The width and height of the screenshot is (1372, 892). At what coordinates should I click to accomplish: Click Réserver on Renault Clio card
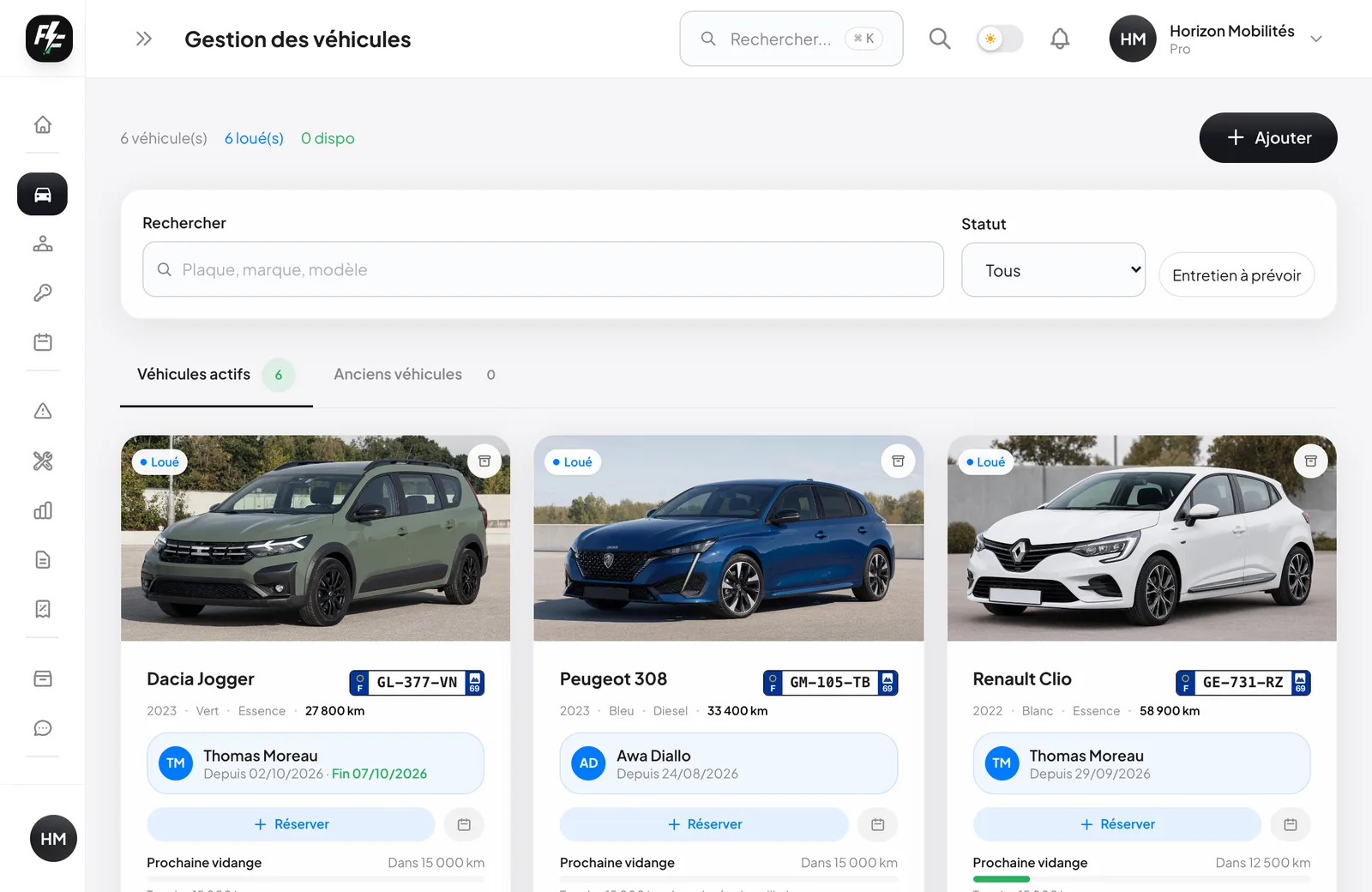(1116, 824)
